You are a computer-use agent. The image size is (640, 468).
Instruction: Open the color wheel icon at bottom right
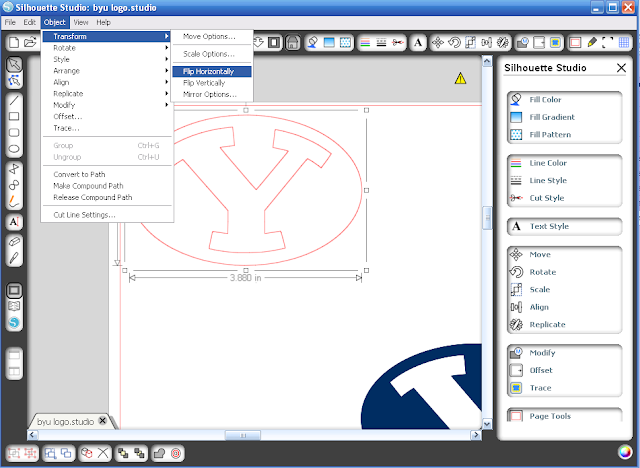(624, 452)
